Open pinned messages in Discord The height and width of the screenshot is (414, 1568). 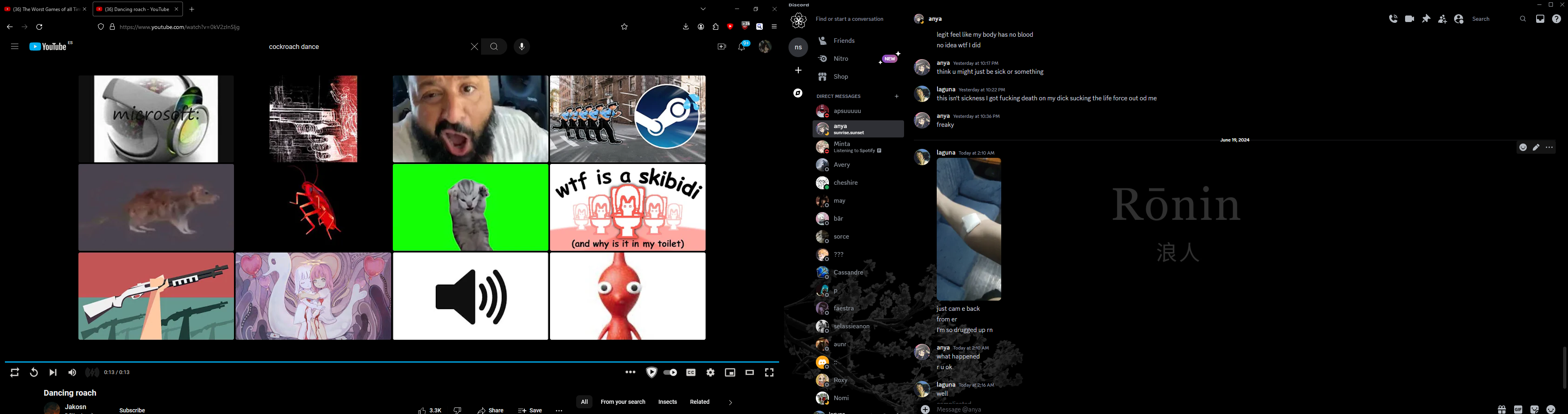click(1425, 20)
